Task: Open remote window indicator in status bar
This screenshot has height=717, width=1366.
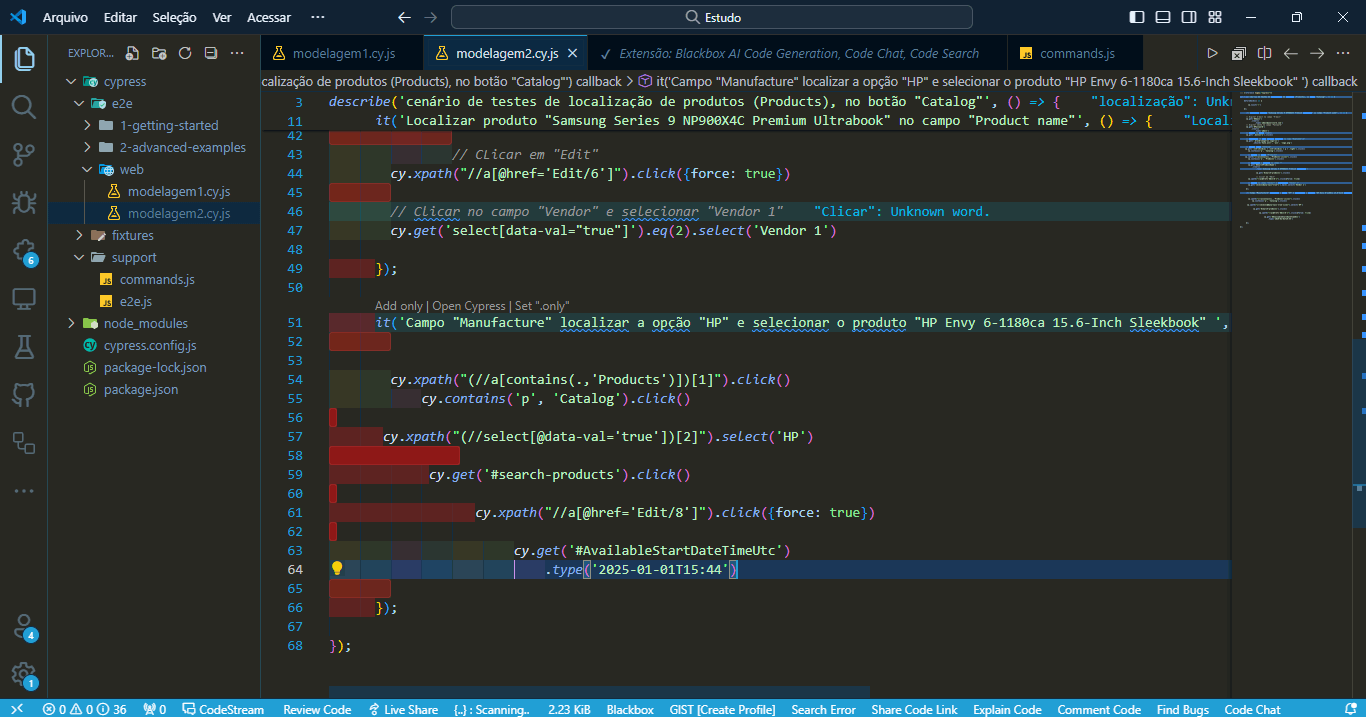Action: point(17,709)
